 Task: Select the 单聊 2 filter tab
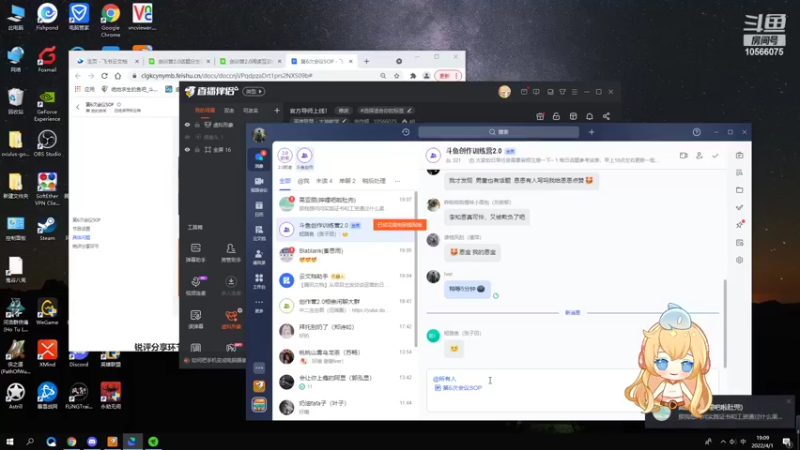[347, 181]
